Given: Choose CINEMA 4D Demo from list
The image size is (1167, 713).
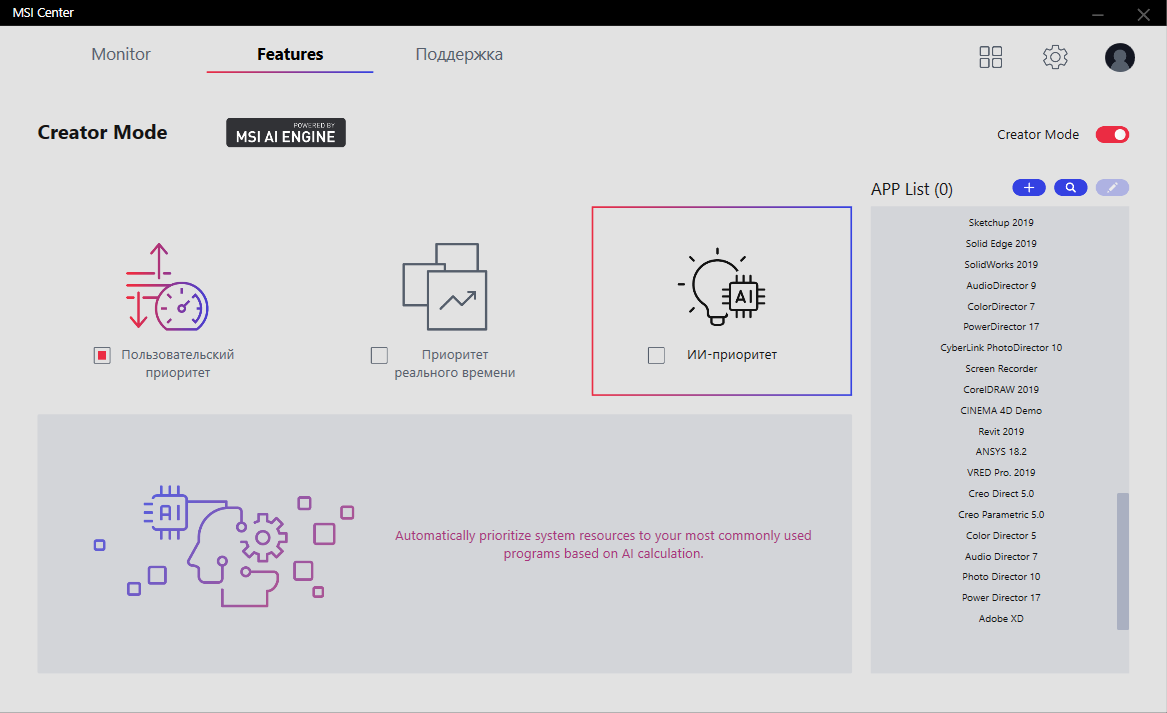Looking at the screenshot, I should 1000,410.
